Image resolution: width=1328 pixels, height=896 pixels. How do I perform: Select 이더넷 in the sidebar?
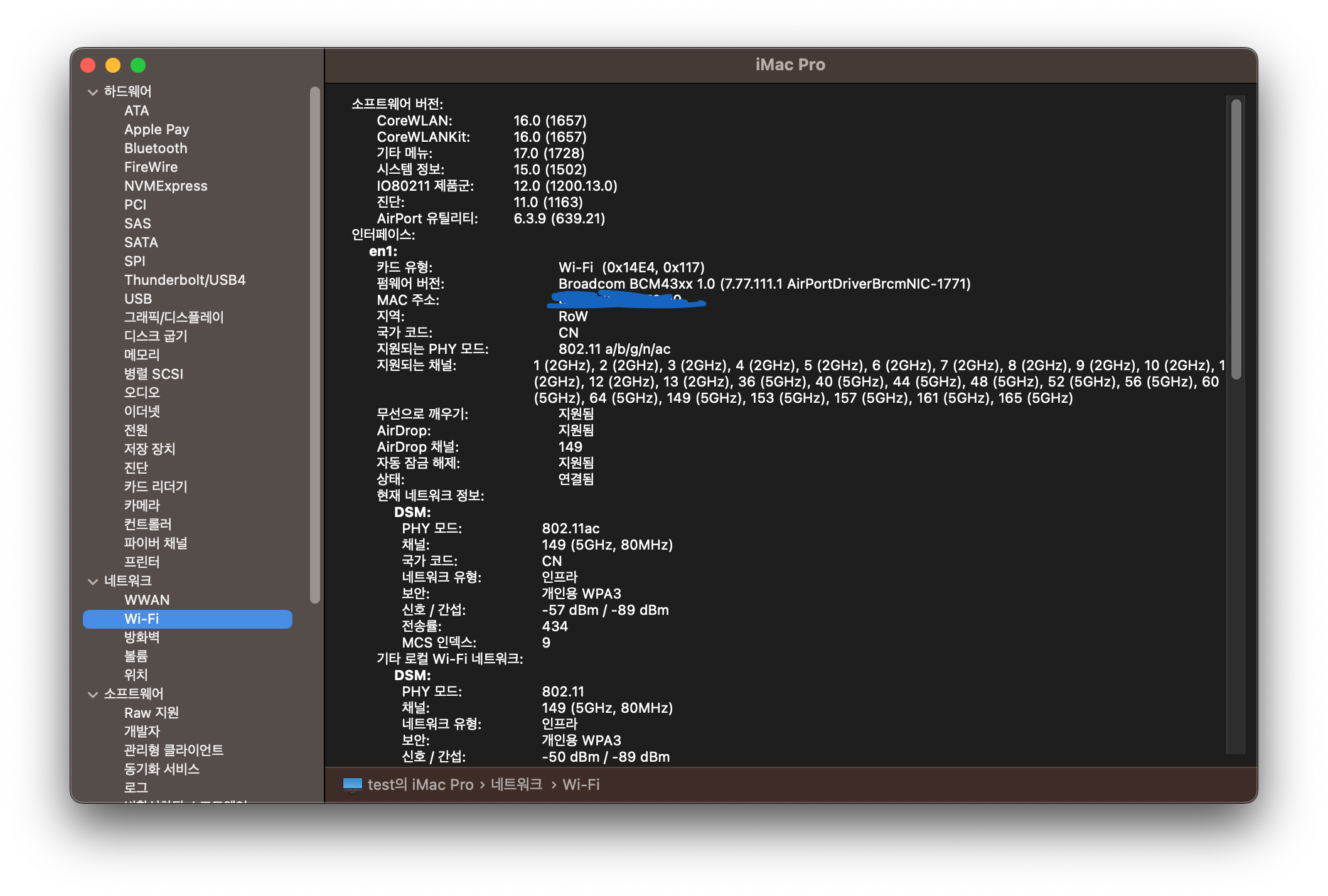coord(142,412)
